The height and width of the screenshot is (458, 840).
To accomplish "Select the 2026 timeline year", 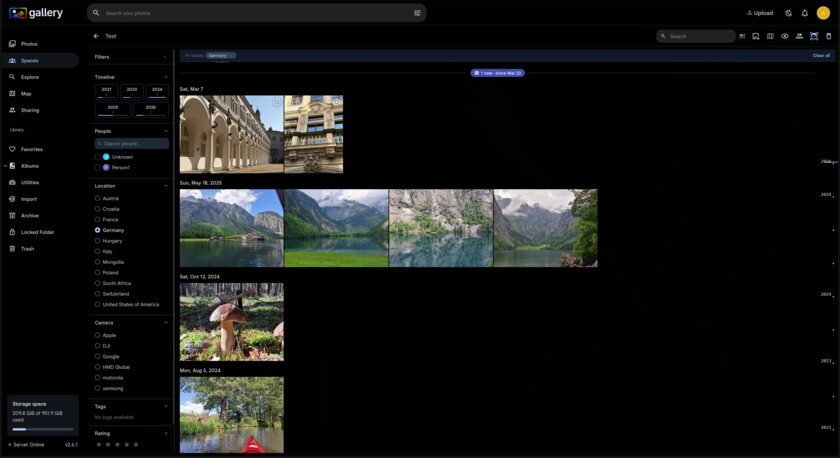I will pos(151,109).
